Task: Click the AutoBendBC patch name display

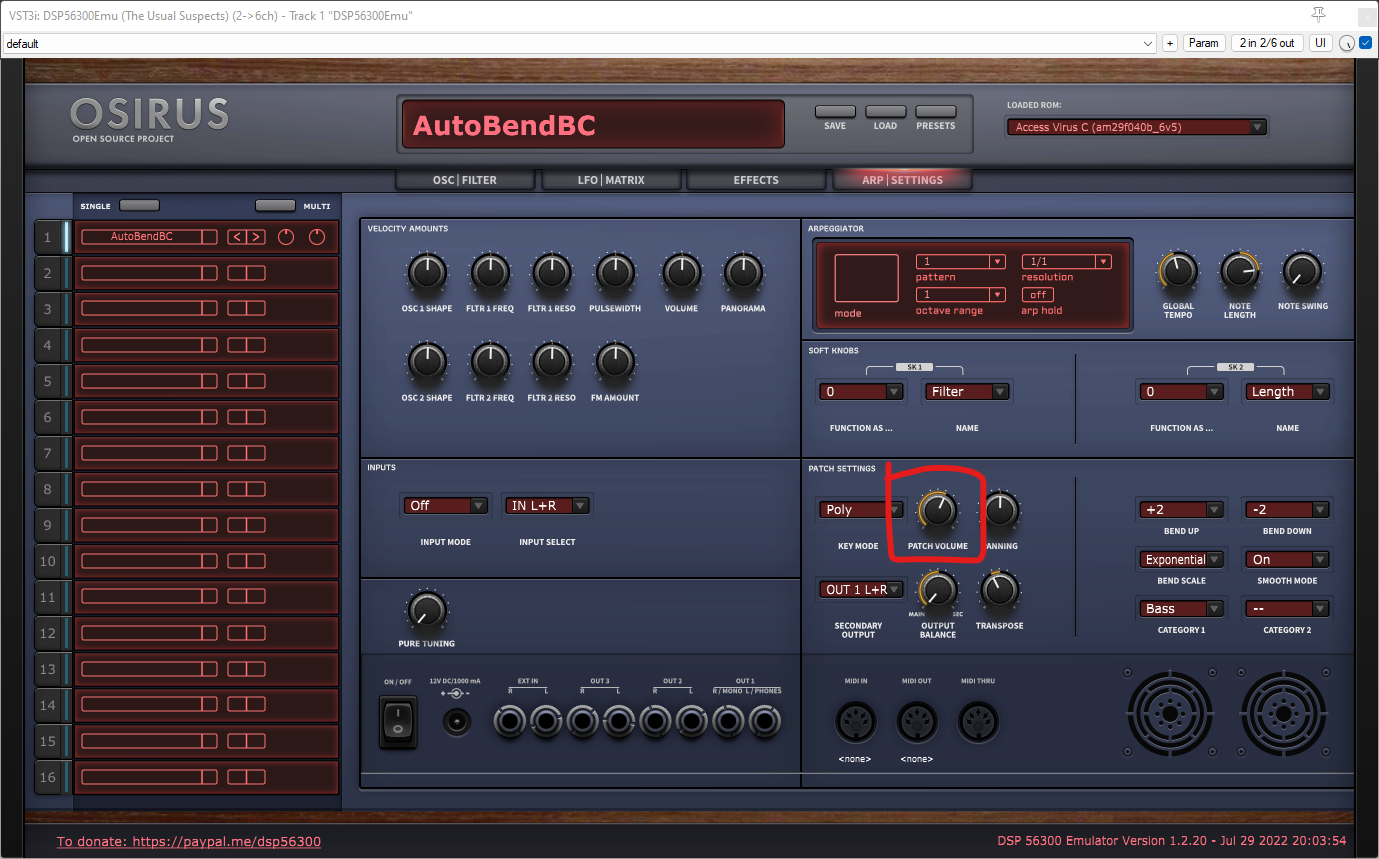Action: [x=593, y=125]
